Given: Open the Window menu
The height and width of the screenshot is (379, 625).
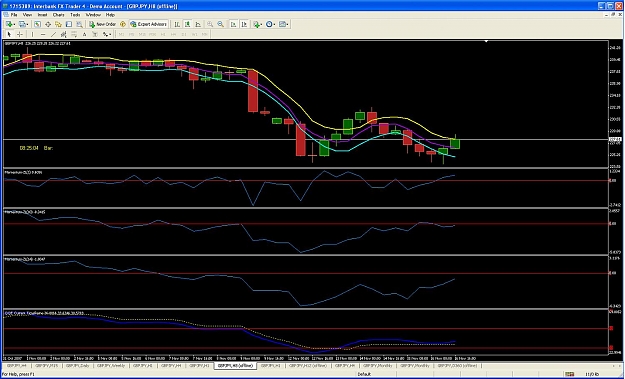Looking at the screenshot, I should click(x=93, y=15).
